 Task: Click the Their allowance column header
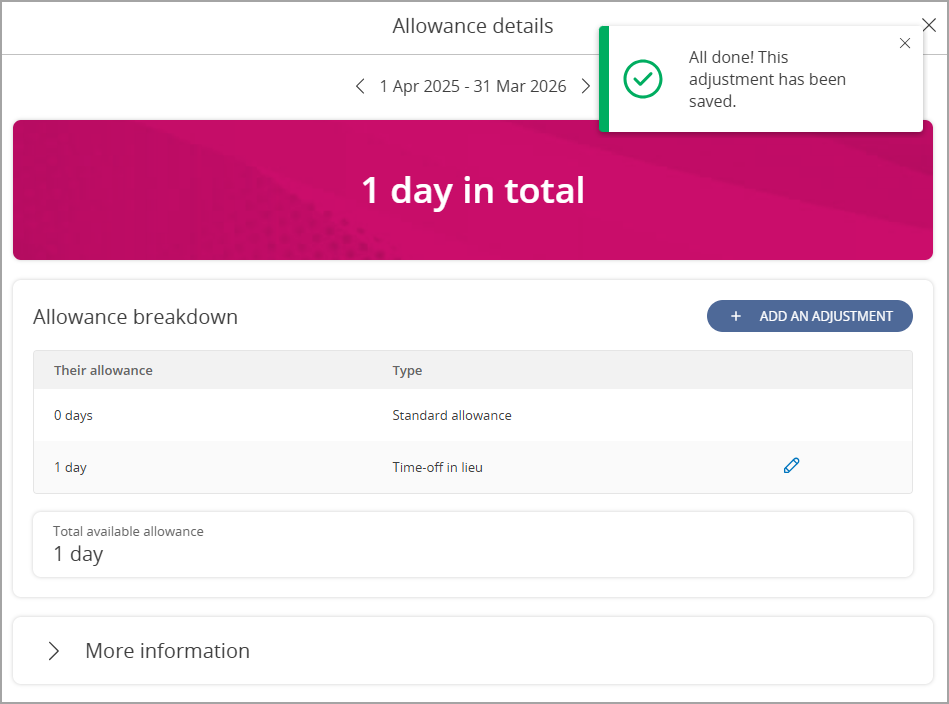(x=103, y=370)
